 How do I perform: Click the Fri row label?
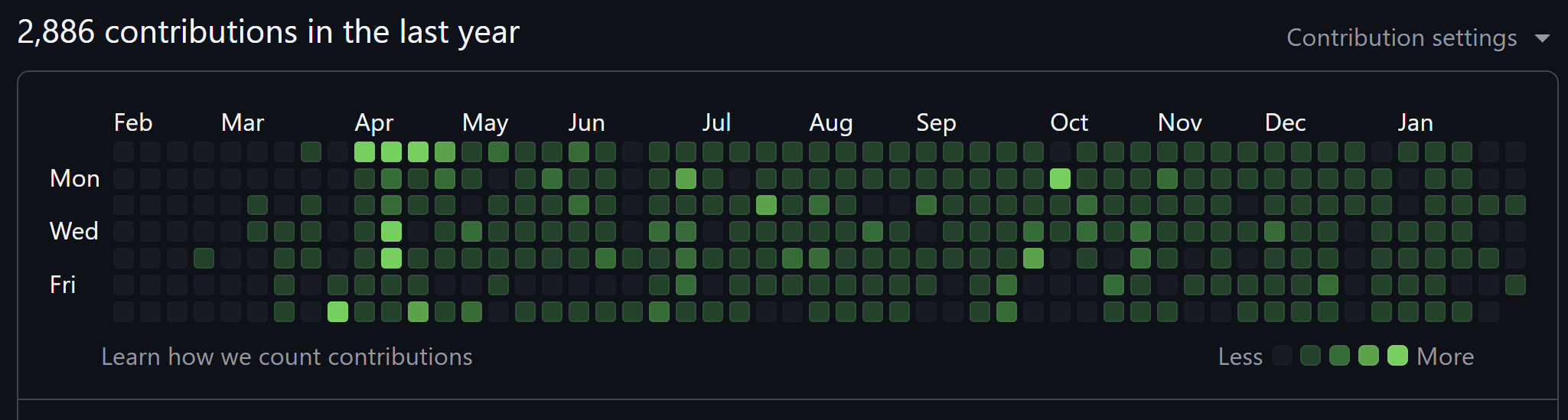click(63, 285)
